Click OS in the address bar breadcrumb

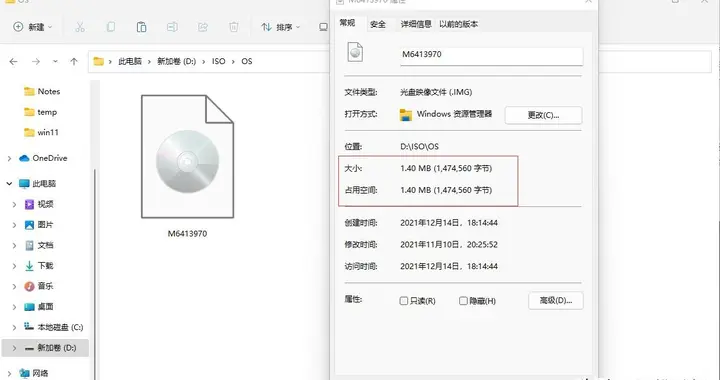tap(247, 61)
